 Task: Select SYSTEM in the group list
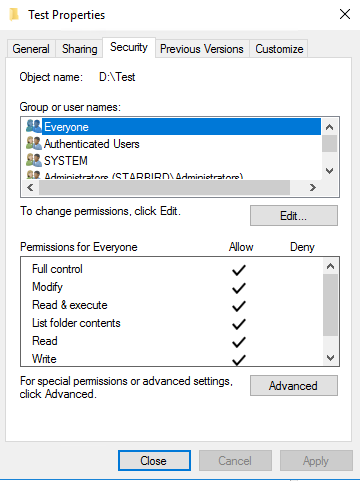click(66, 161)
